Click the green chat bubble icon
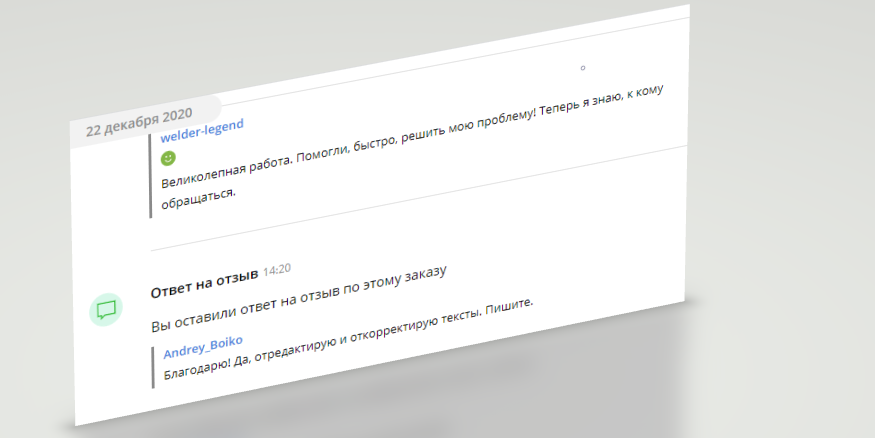Viewport: 875px width, 438px height. click(106, 309)
